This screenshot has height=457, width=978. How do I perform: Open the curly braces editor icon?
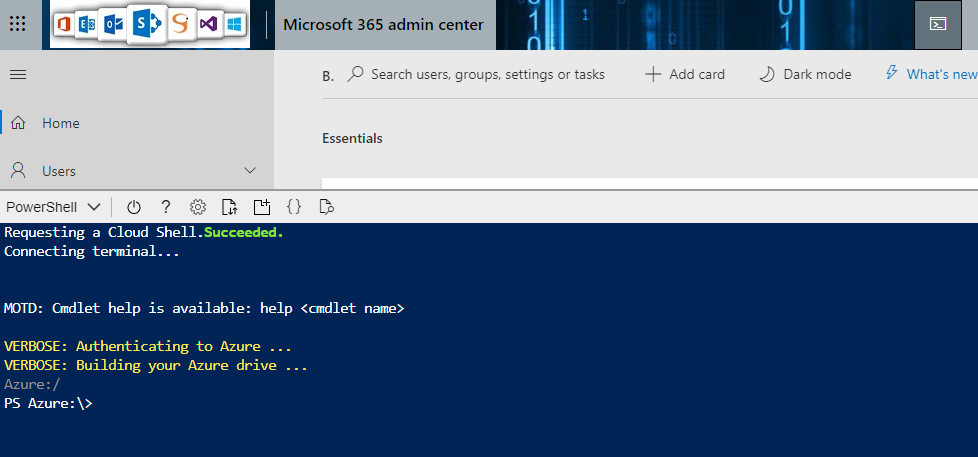(x=294, y=207)
